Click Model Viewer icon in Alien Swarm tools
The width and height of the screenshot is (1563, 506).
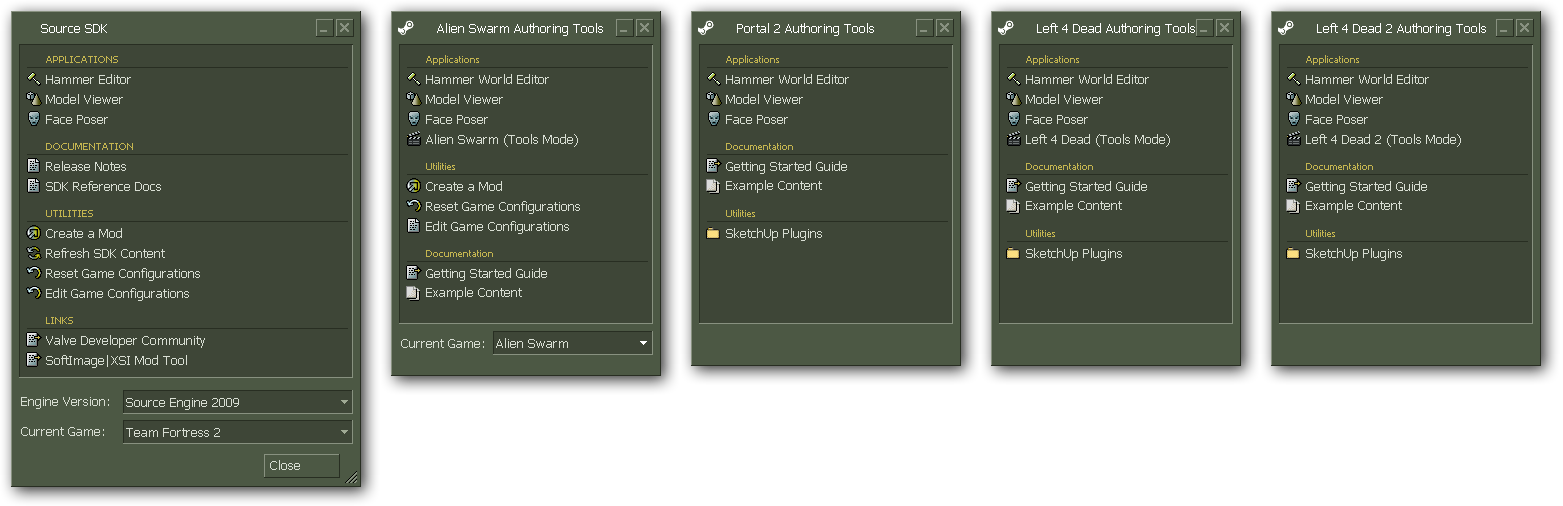click(x=413, y=99)
